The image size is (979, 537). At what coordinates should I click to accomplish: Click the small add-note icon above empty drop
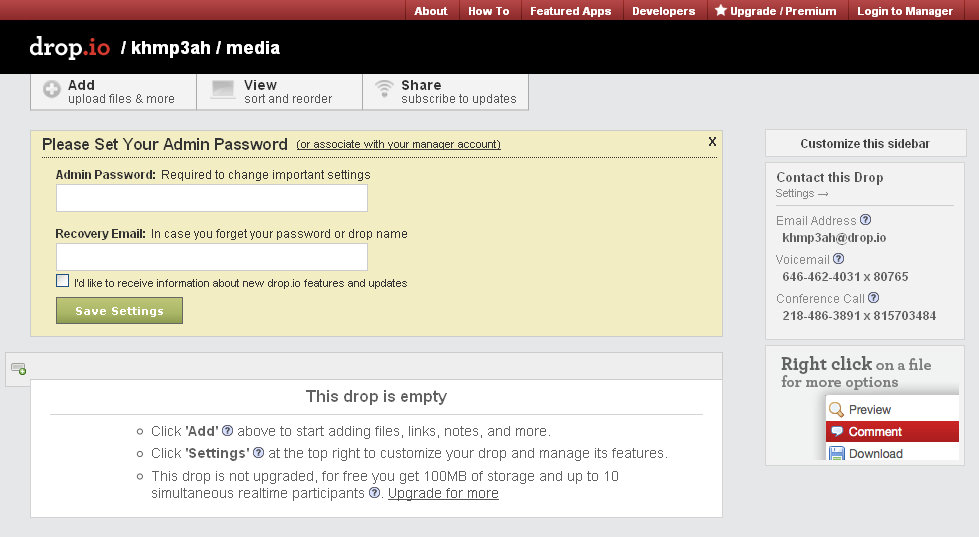pyautogui.click(x=18, y=369)
